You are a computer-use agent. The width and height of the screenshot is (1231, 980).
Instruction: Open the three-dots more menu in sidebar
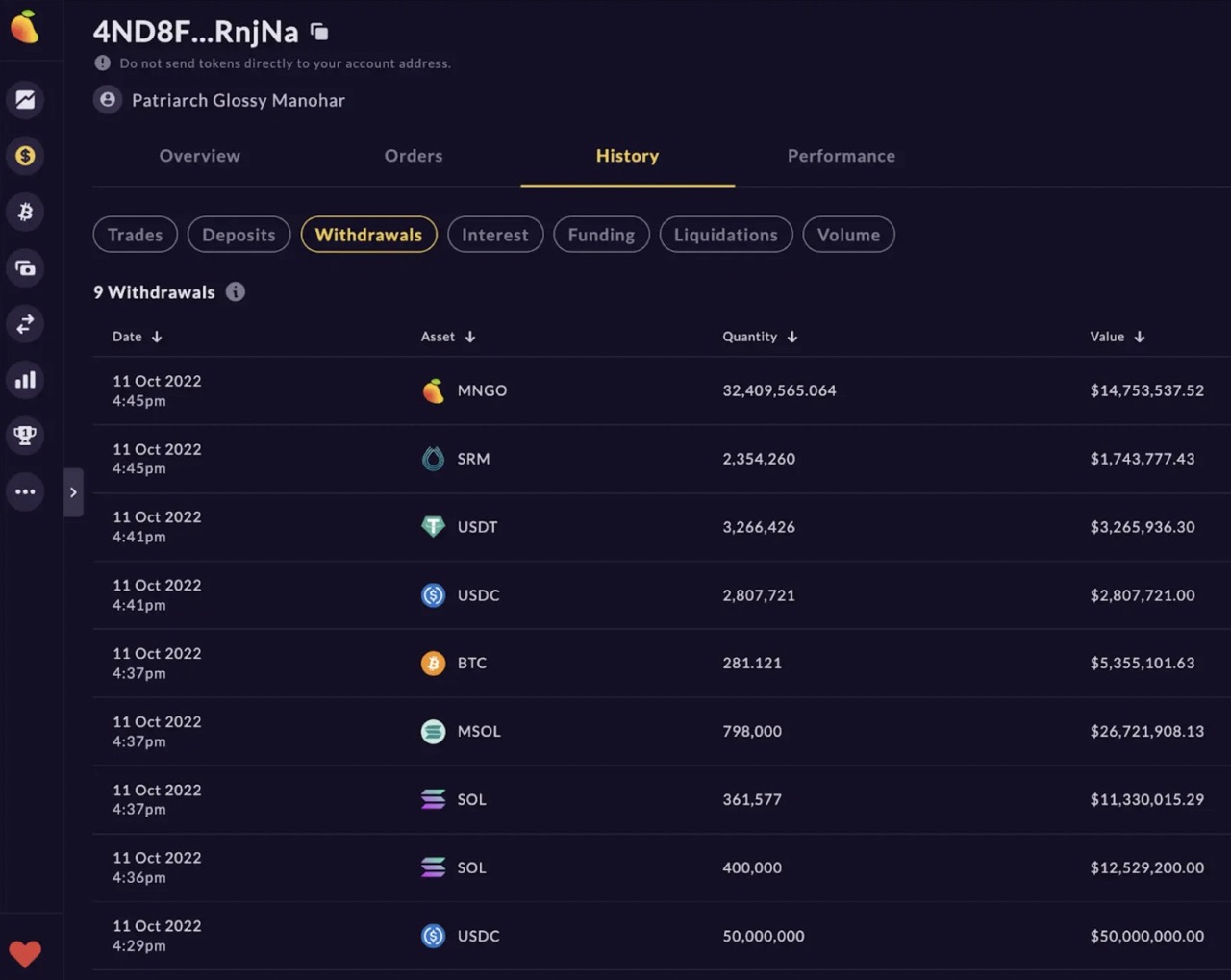(25, 491)
